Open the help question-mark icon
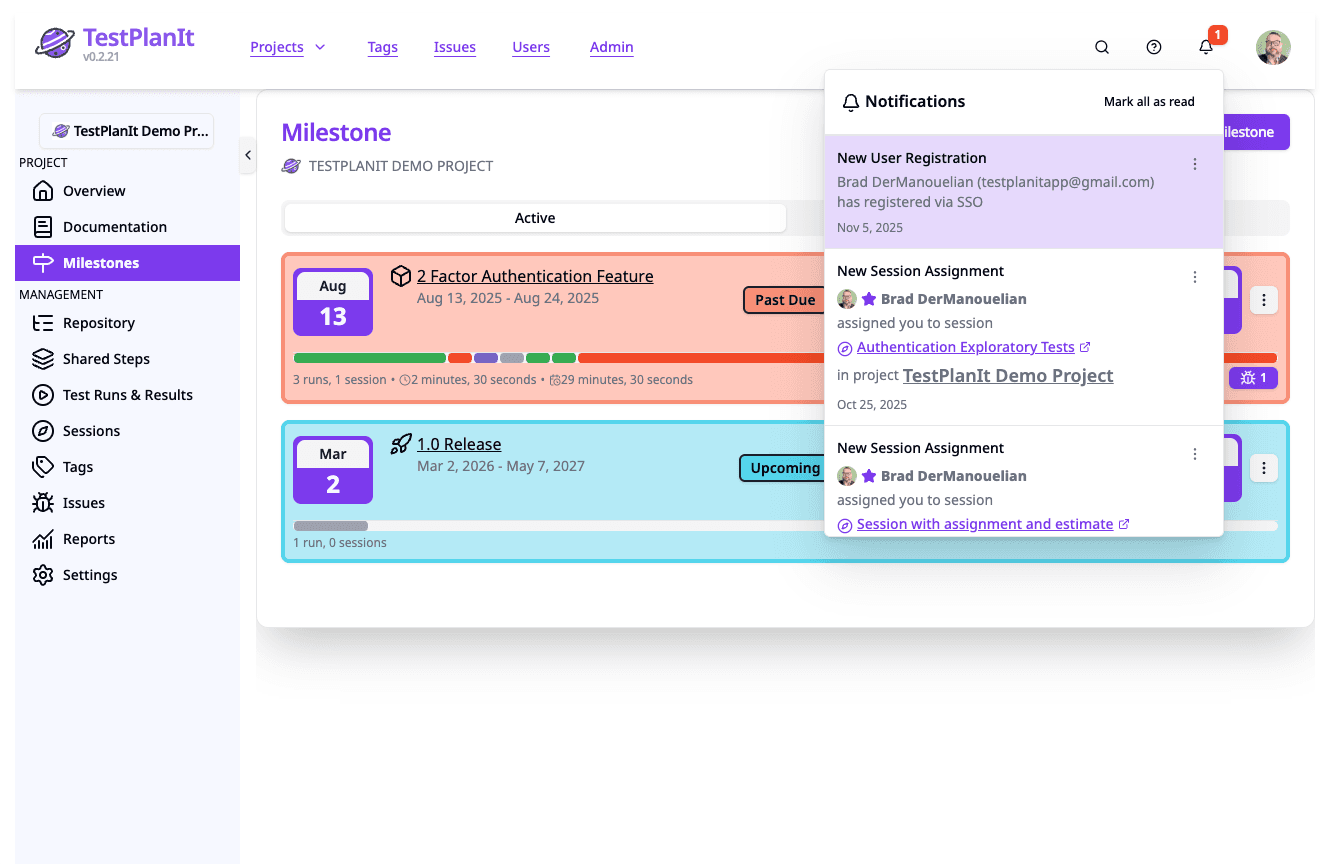Screen dimensions: 1328x864 (x=1153, y=47)
